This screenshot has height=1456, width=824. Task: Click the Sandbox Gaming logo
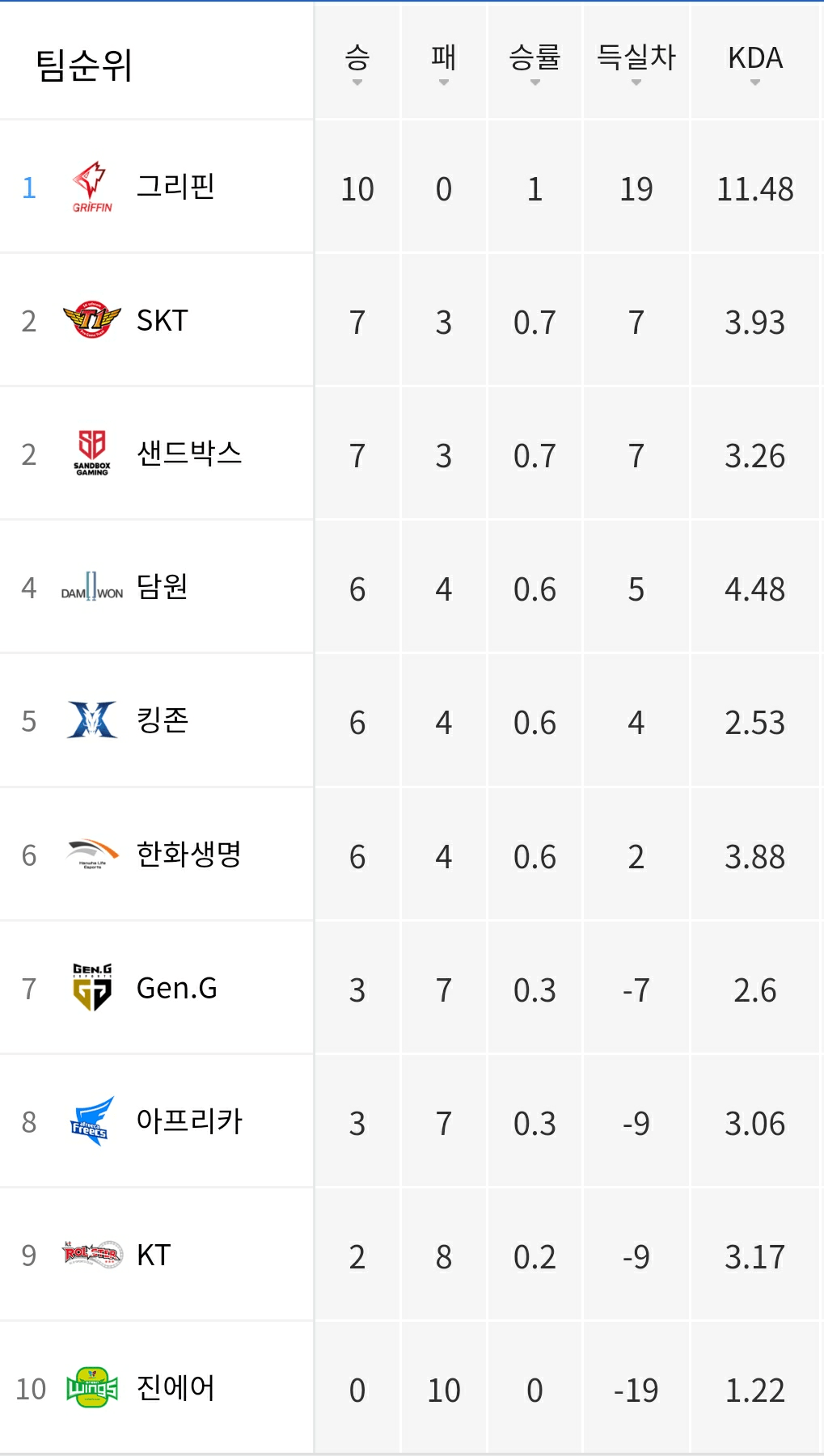pos(91,454)
